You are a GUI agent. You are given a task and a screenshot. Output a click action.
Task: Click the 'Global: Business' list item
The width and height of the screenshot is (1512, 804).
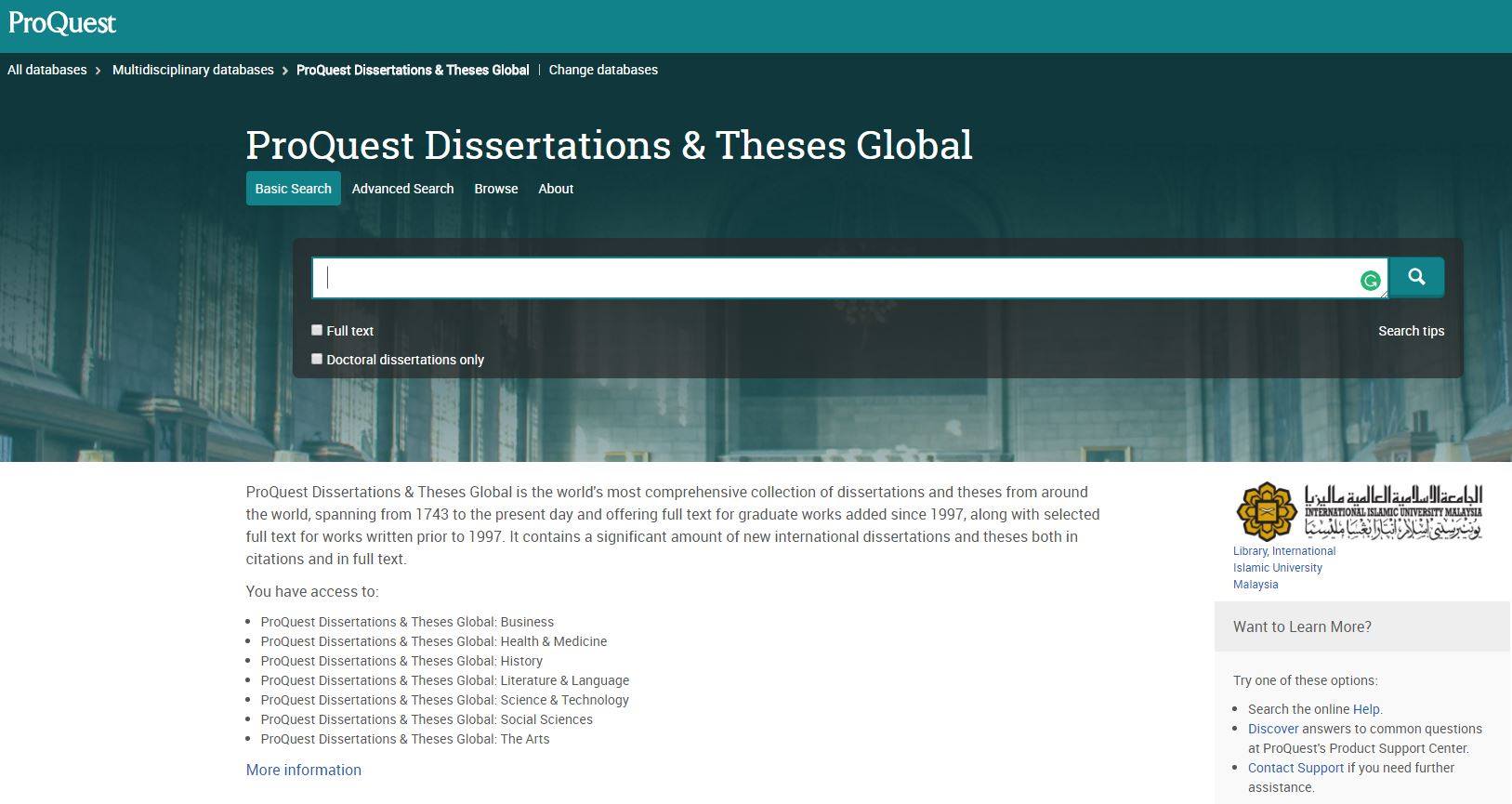(407, 622)
